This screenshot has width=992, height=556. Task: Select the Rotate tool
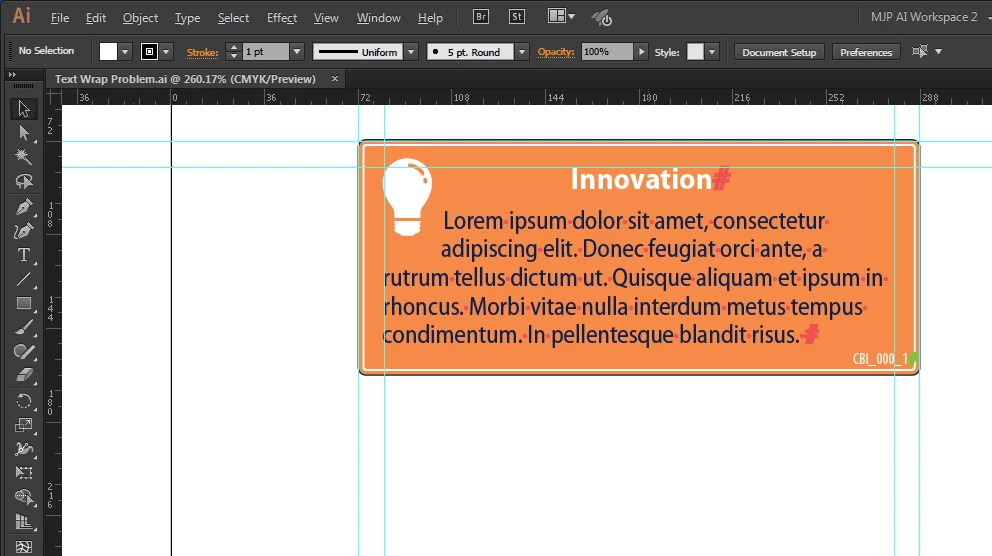click(x=24, y=401)
